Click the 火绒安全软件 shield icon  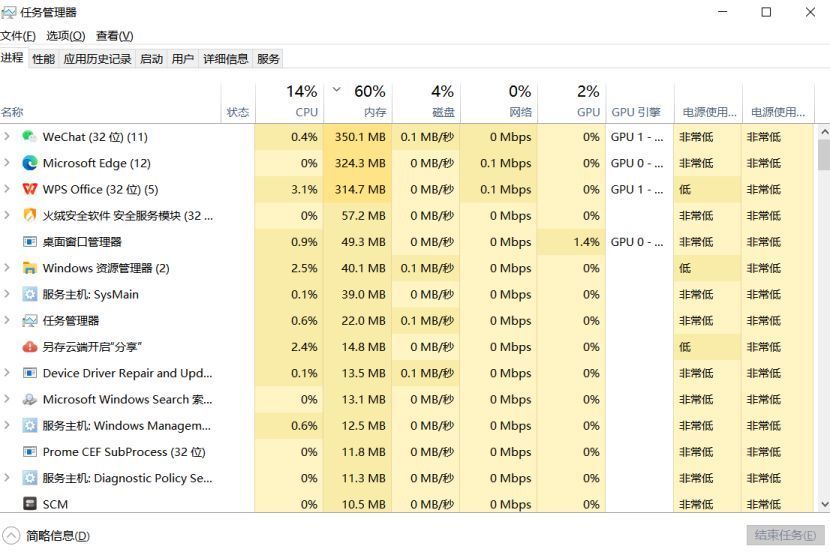tap(30, 216)
